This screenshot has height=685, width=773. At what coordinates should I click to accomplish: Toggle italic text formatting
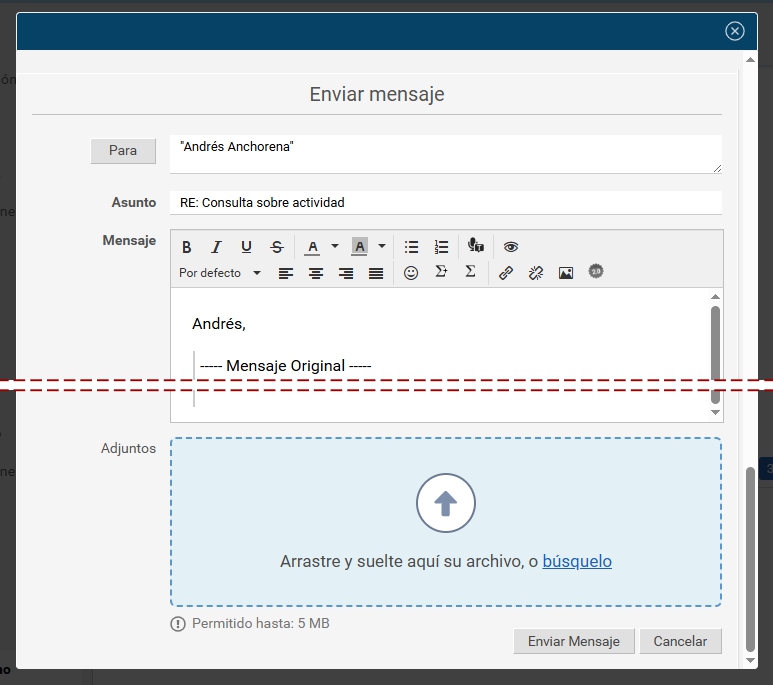(216, 247)
